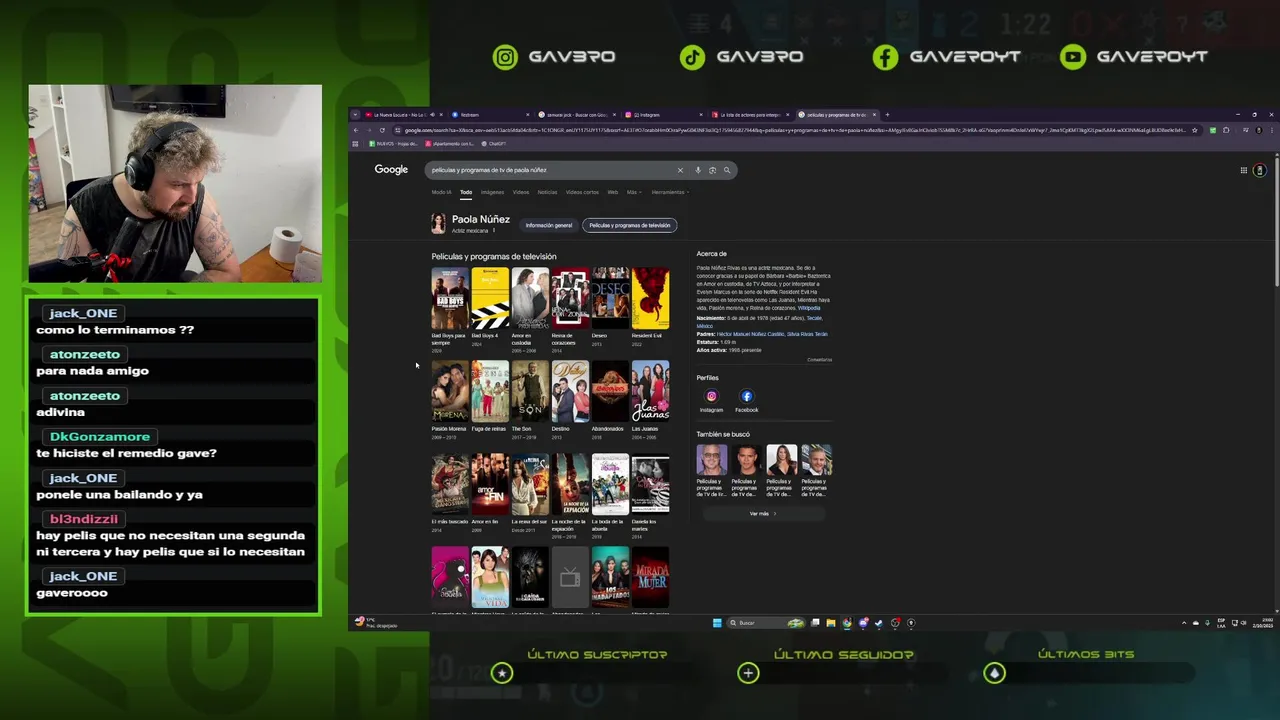Click the Comentarios feedback link
Image resolution: width=1280 pixels, height=720 pixels.
click(x=820, y=359)
